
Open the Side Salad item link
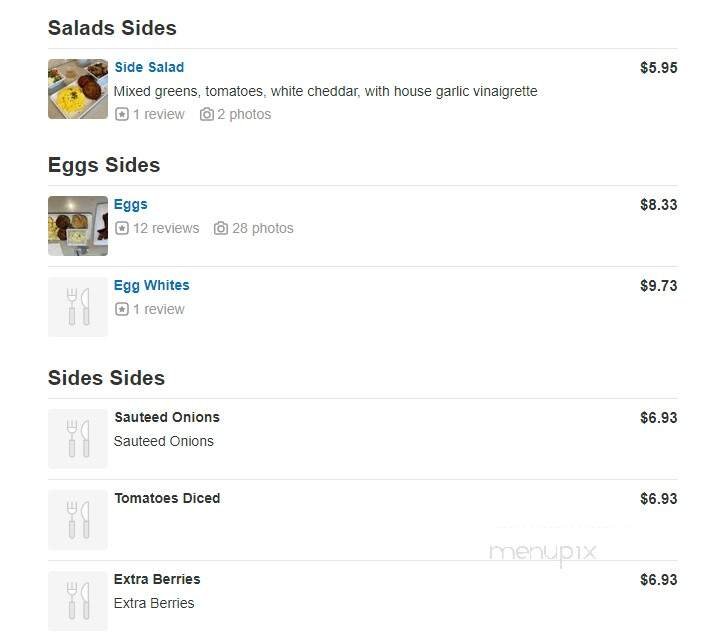click(149, 67)
